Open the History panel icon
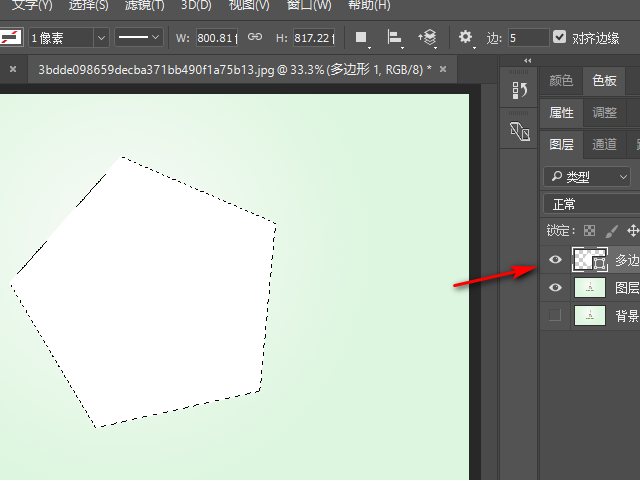 pos(519,91)
